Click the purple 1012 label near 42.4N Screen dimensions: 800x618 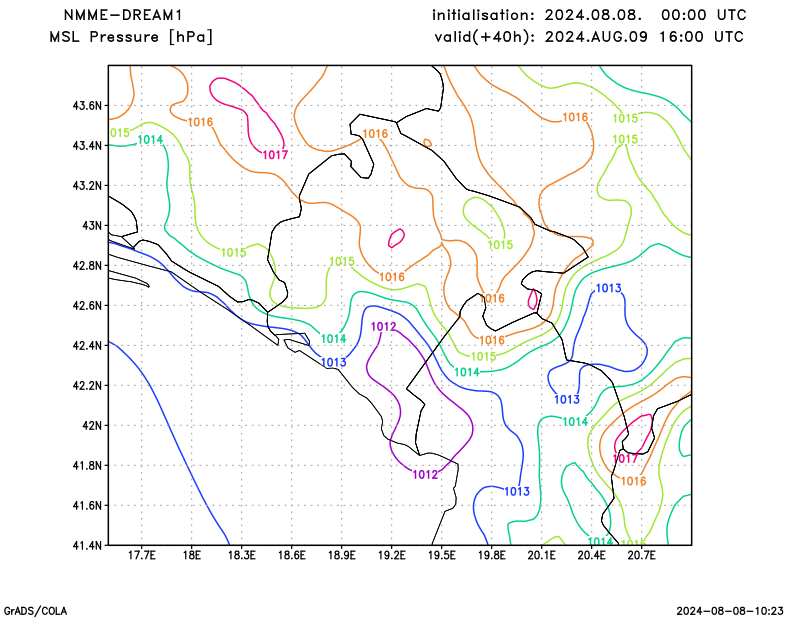[x=384, y=327]
